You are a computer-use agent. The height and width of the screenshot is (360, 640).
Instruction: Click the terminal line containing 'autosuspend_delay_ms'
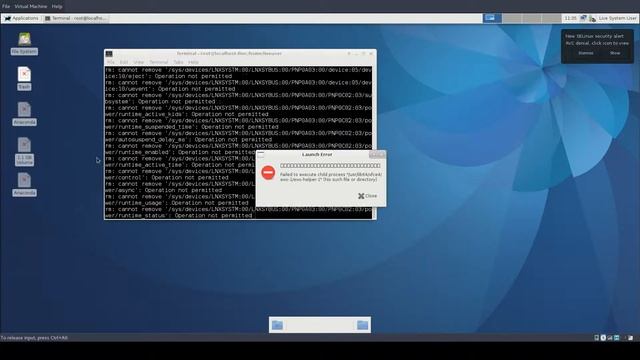[188, 140]
